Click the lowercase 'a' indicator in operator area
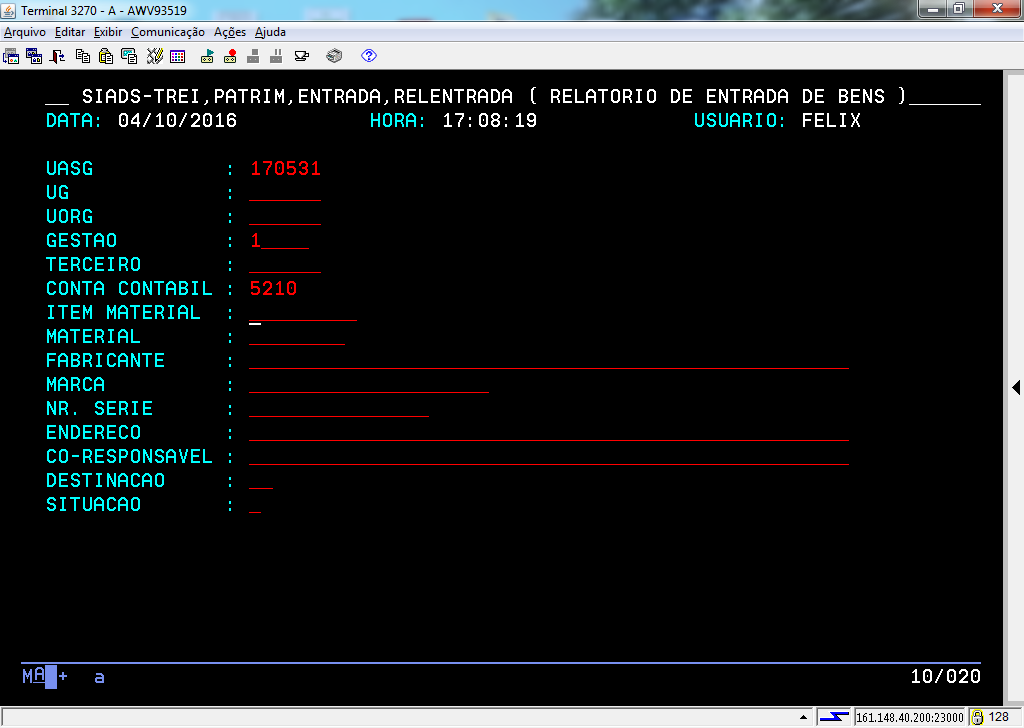Image resolution: width=1024 pixels, height=728 pixels. [x=99, y=678]
